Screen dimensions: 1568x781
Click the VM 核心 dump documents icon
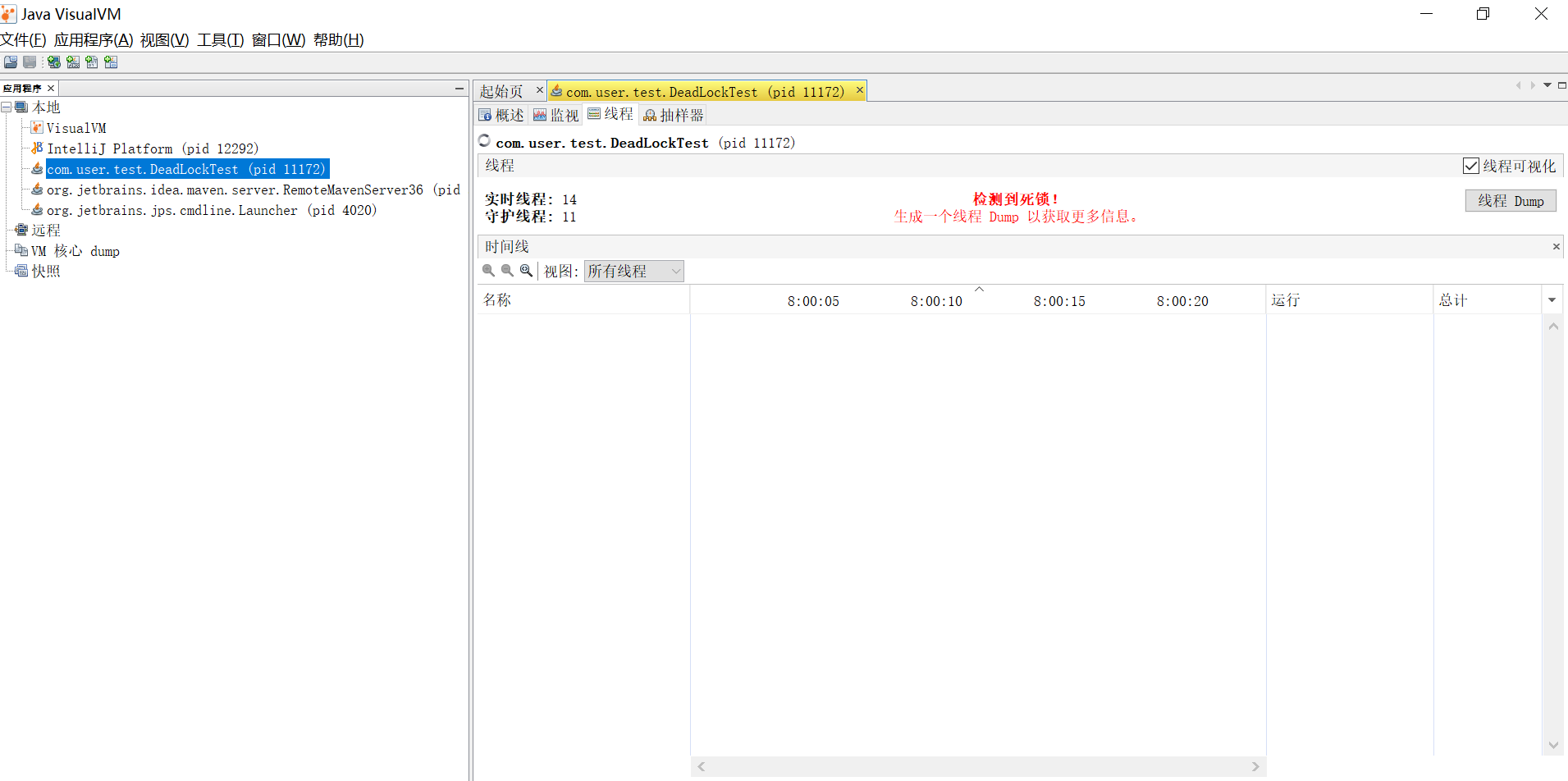[21, 250]
